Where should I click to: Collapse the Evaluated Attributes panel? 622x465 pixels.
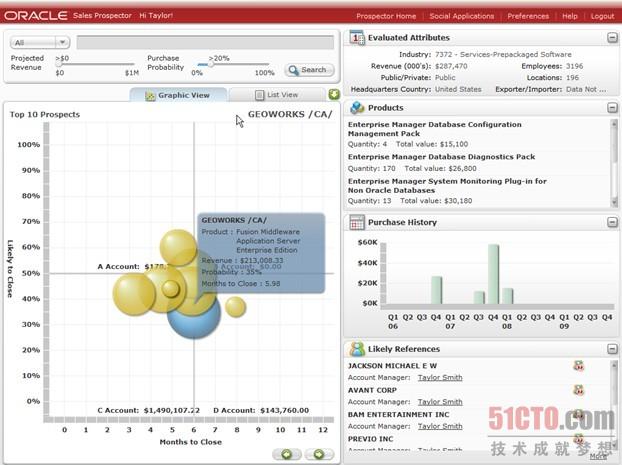point(612,38)
